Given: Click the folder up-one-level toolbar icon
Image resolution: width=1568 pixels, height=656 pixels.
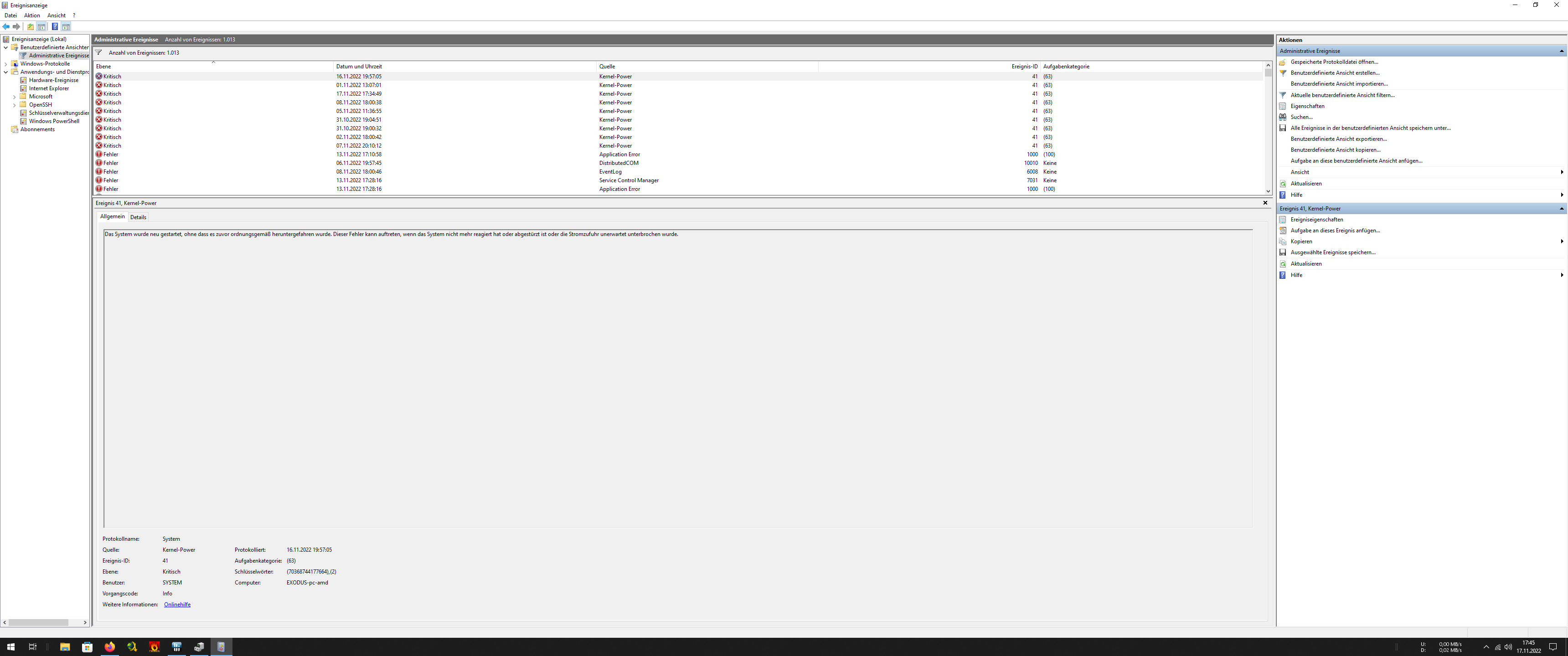Looking at the screenshot, I should [31, 27].
